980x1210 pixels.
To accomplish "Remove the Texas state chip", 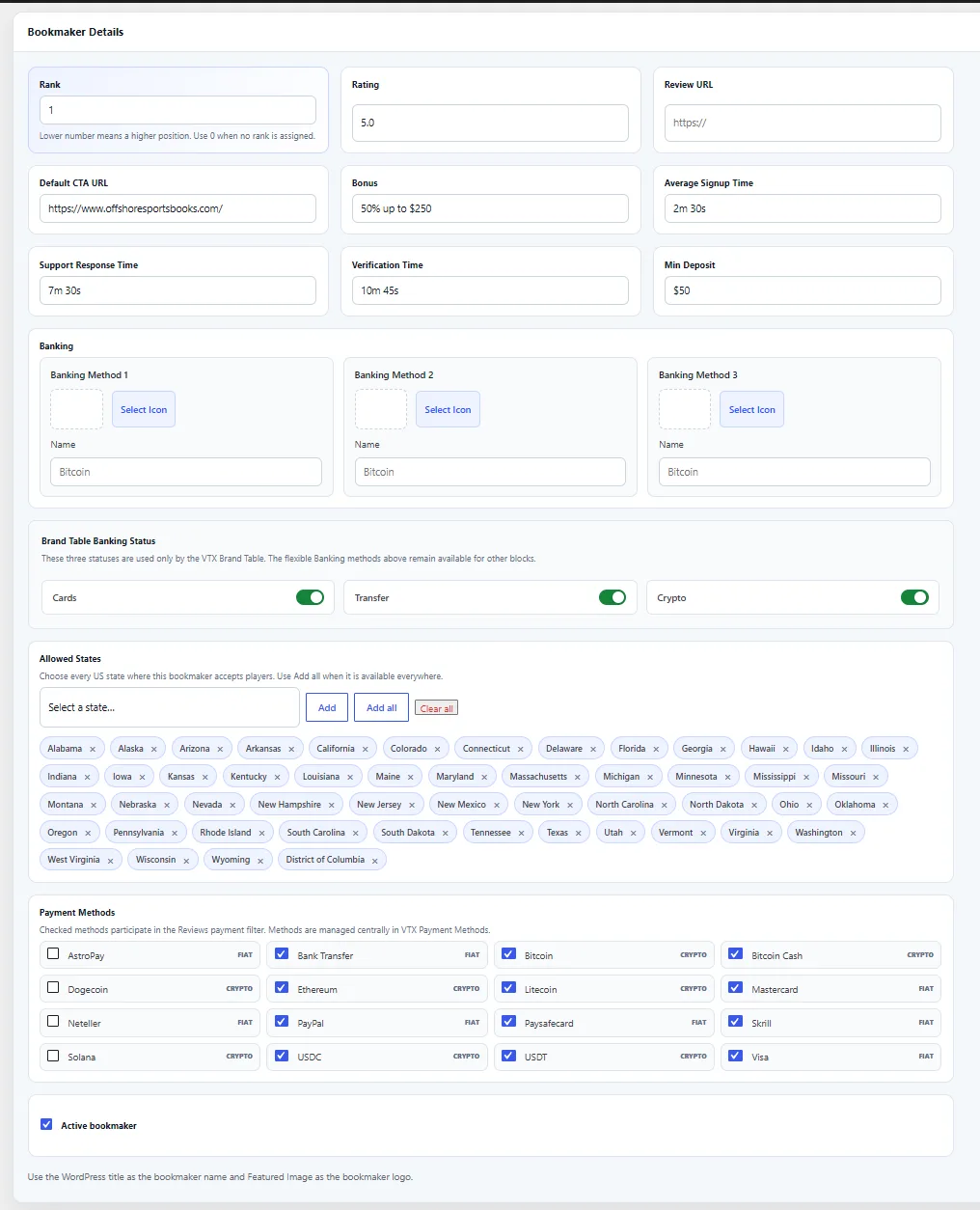I will (x=579, y=834).
